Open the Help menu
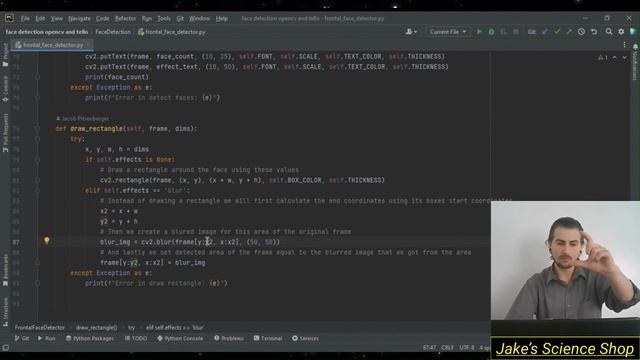 click(x=222, y=18)
